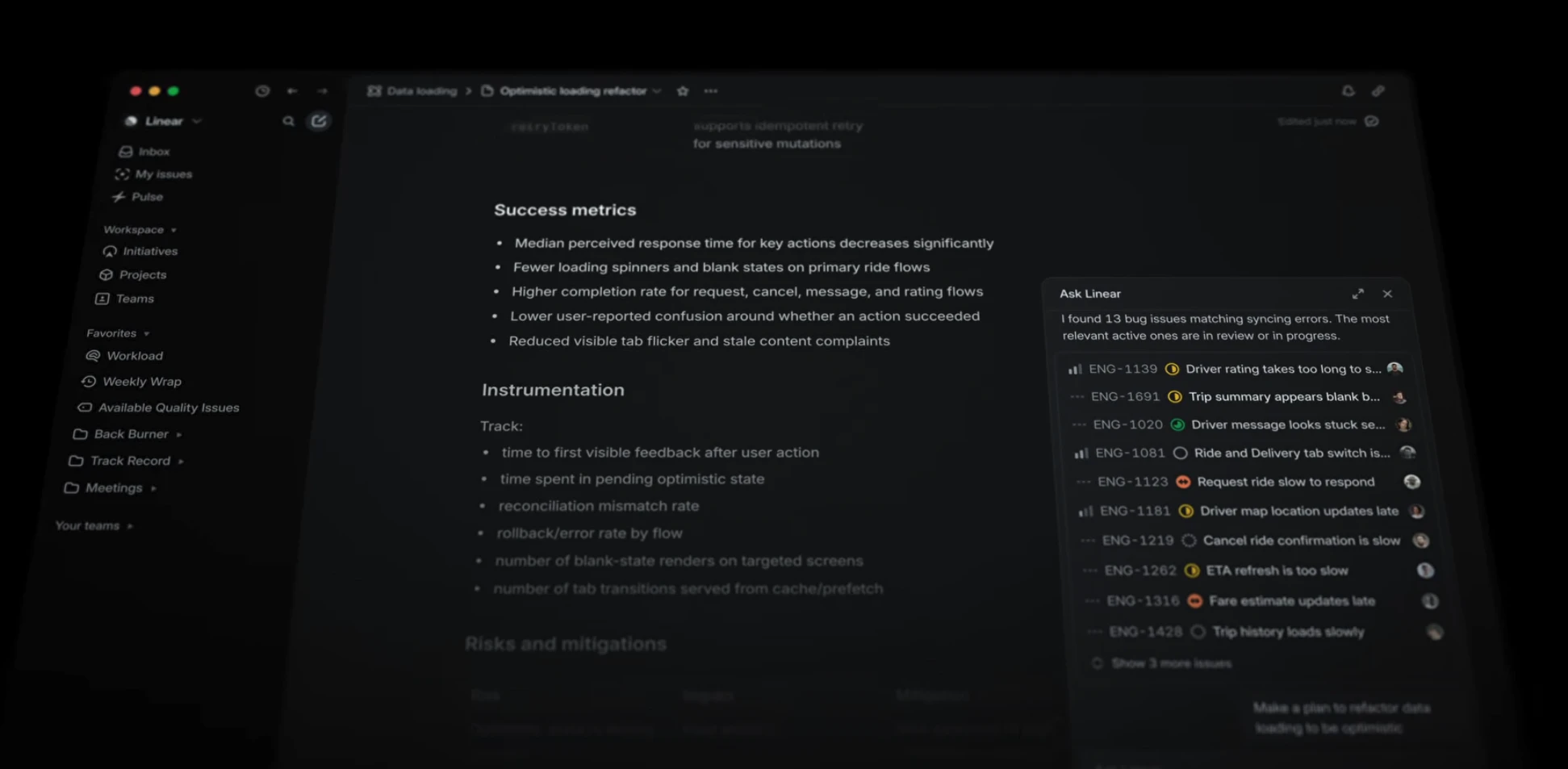1568x769 pixels.
Task: Open Pulse
Action: 138,197
